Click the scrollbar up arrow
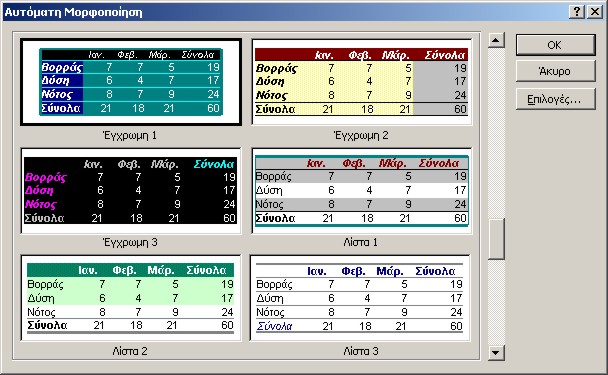 496,40
